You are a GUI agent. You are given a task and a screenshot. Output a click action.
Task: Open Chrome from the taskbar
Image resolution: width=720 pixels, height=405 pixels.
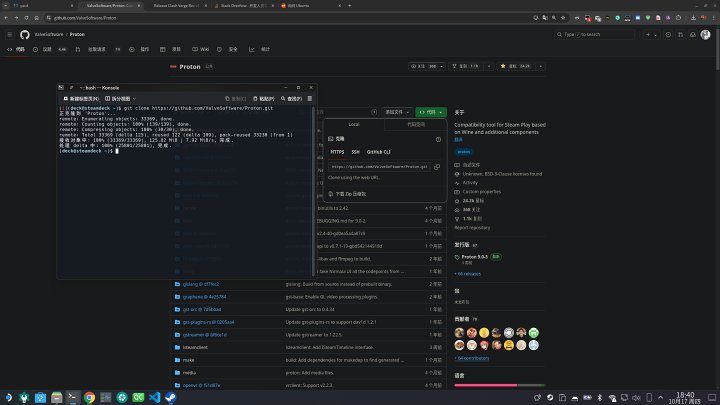(x=89, y=397)
